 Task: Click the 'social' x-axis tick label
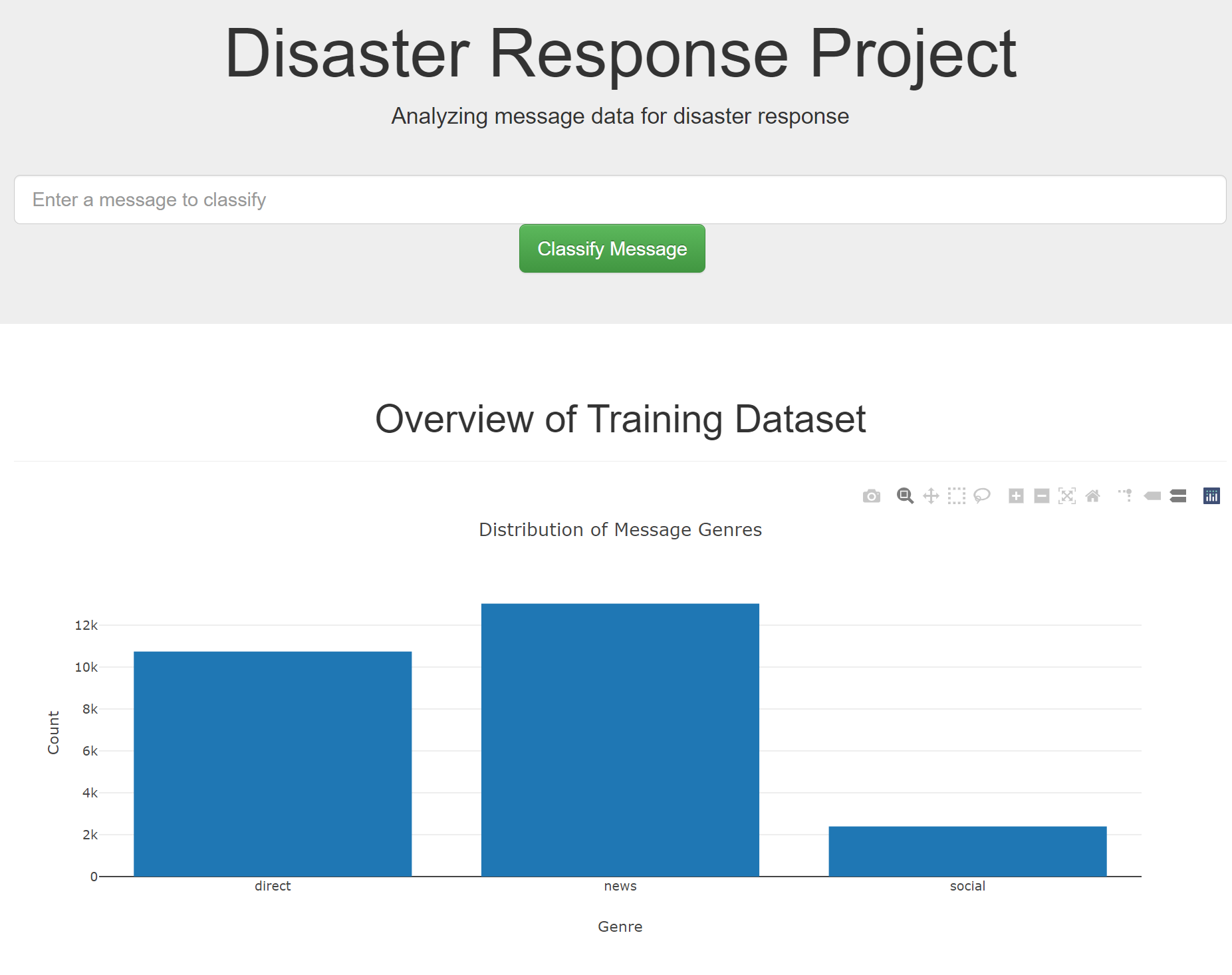[967, 886]
